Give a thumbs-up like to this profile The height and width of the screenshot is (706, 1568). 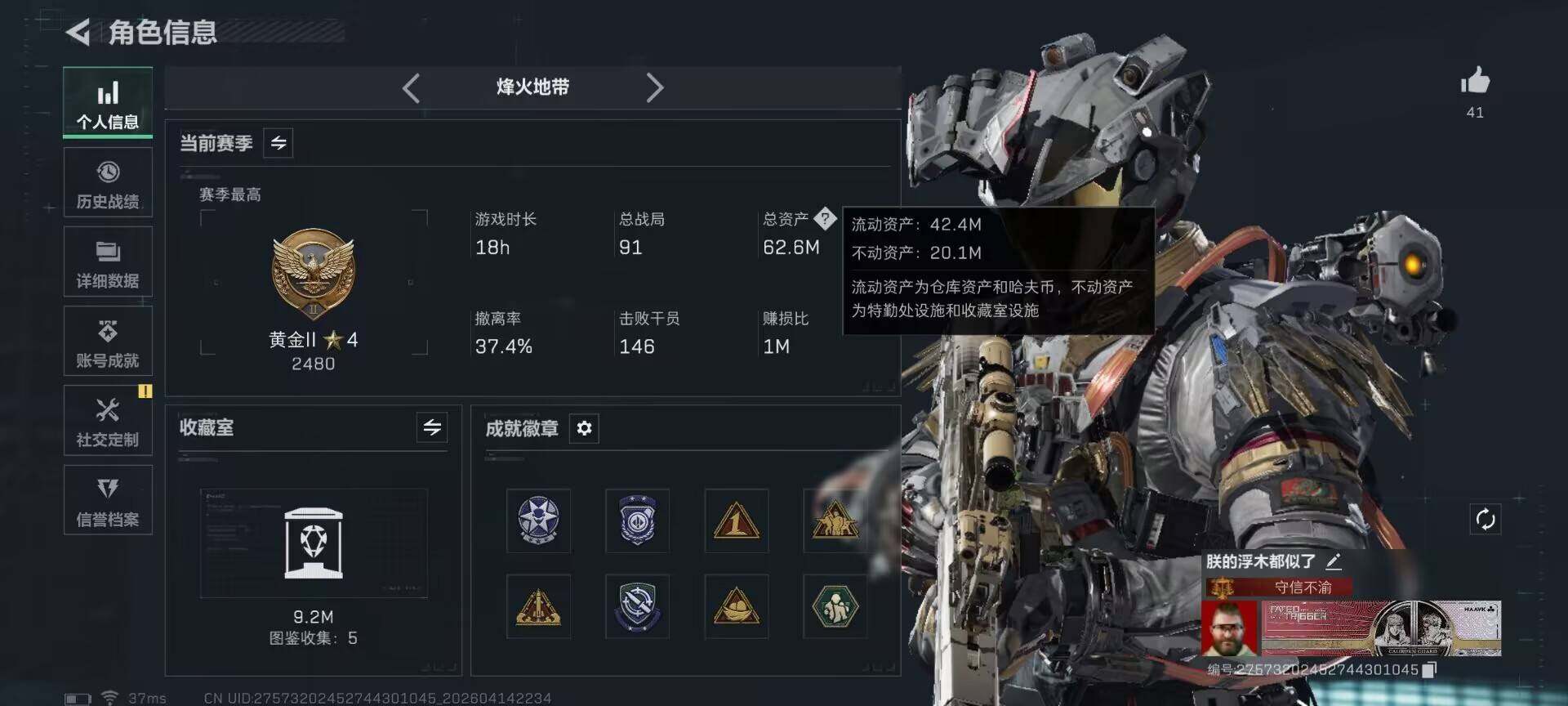click(1475, 82)
